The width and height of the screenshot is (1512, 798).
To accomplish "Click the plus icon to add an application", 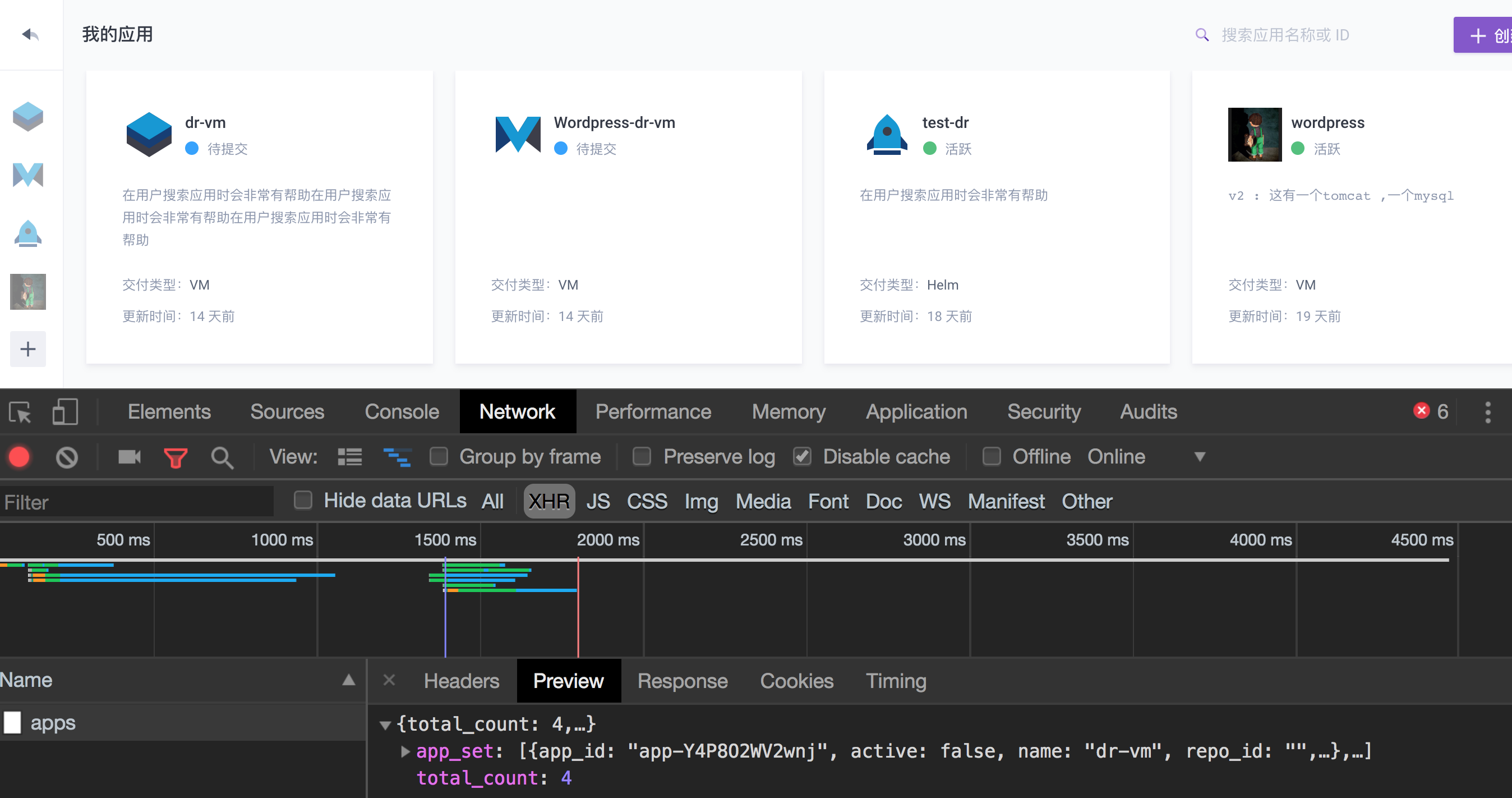I will click(x=27, y=349).
